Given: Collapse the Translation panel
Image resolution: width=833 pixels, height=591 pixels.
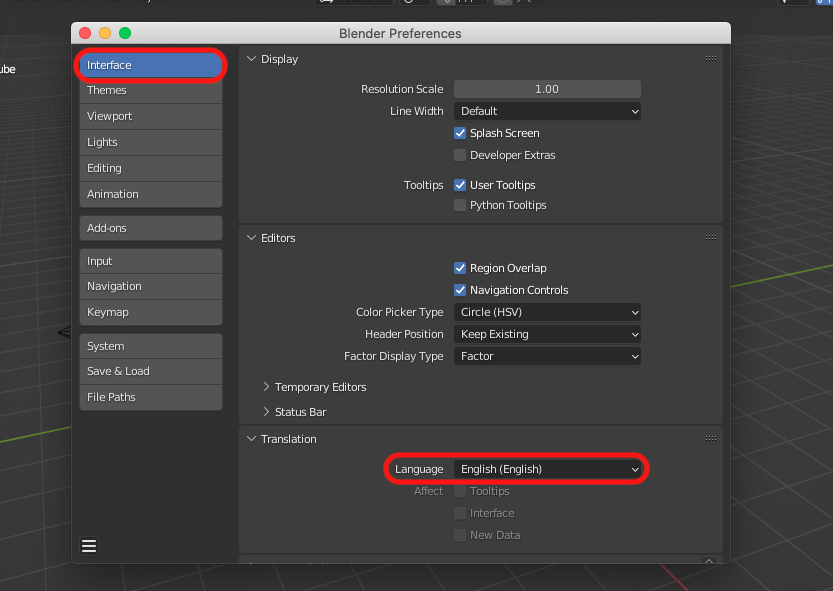Looking at the screenshot, I should point(251,439).
